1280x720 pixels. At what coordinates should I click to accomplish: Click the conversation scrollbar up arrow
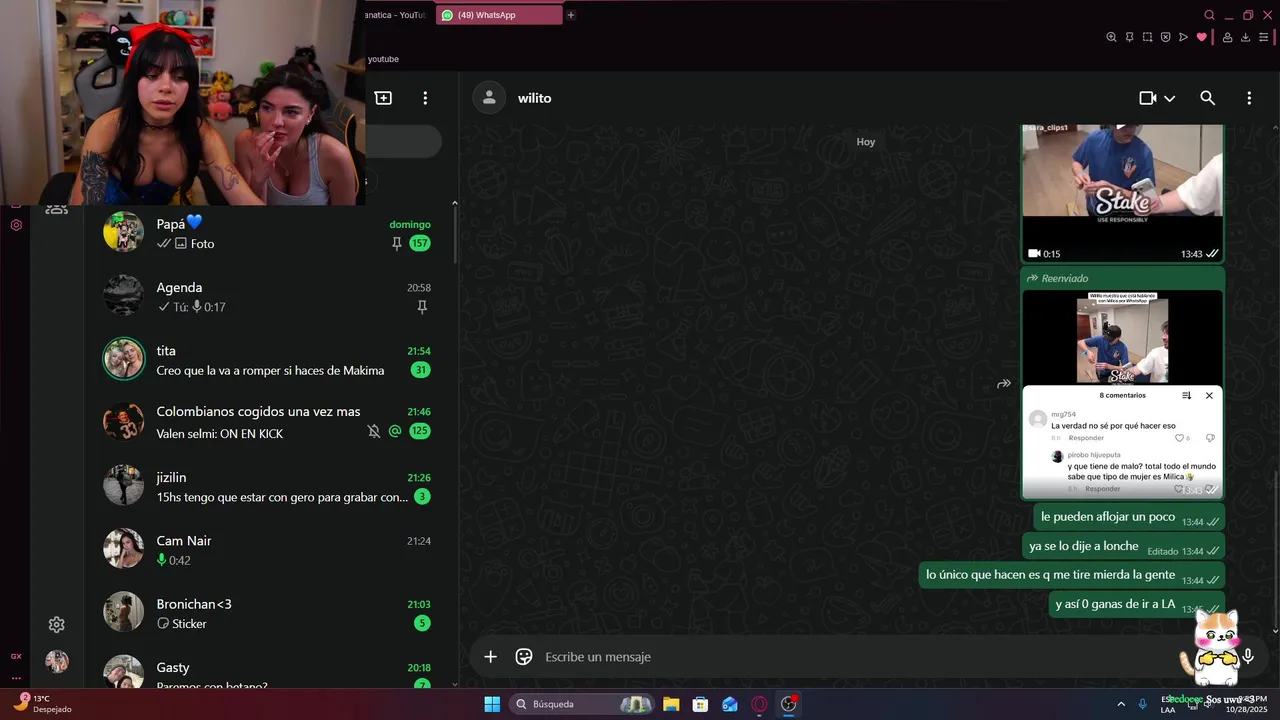pyautogui.click(x=1275, y=128)
